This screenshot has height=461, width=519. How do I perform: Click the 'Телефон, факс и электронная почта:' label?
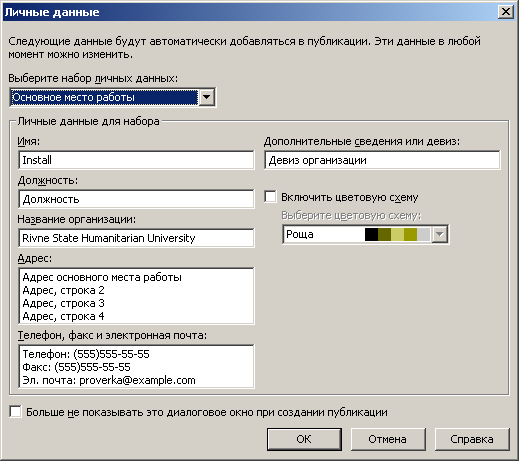pos(112,335)
